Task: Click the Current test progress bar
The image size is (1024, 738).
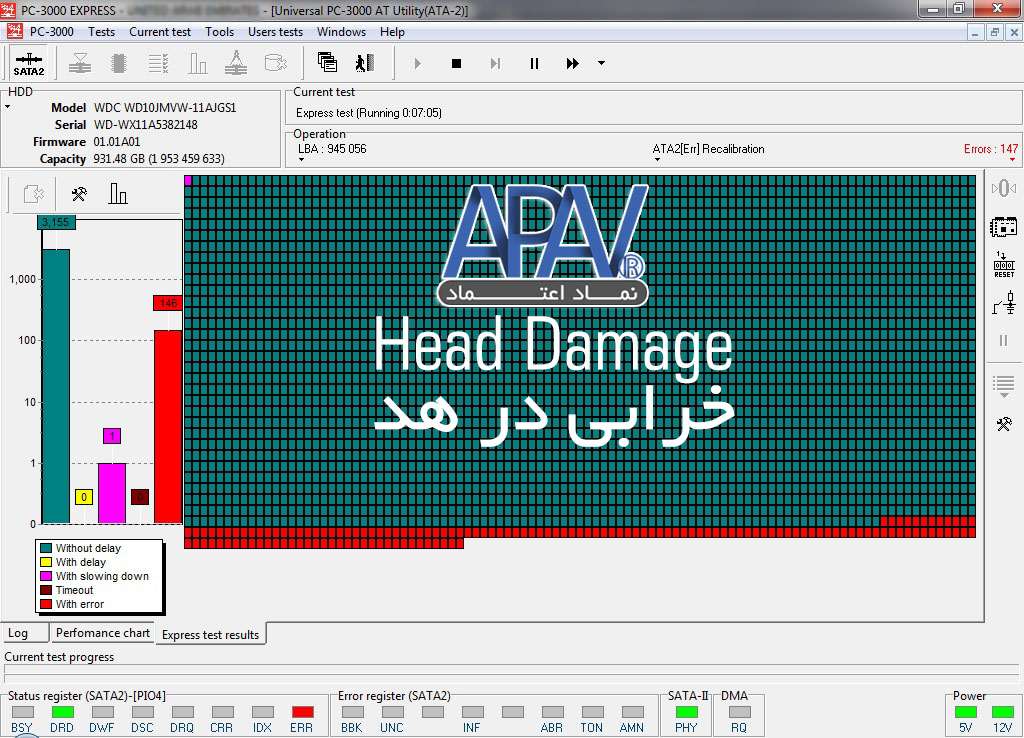Action: click(x=511, y=669)
